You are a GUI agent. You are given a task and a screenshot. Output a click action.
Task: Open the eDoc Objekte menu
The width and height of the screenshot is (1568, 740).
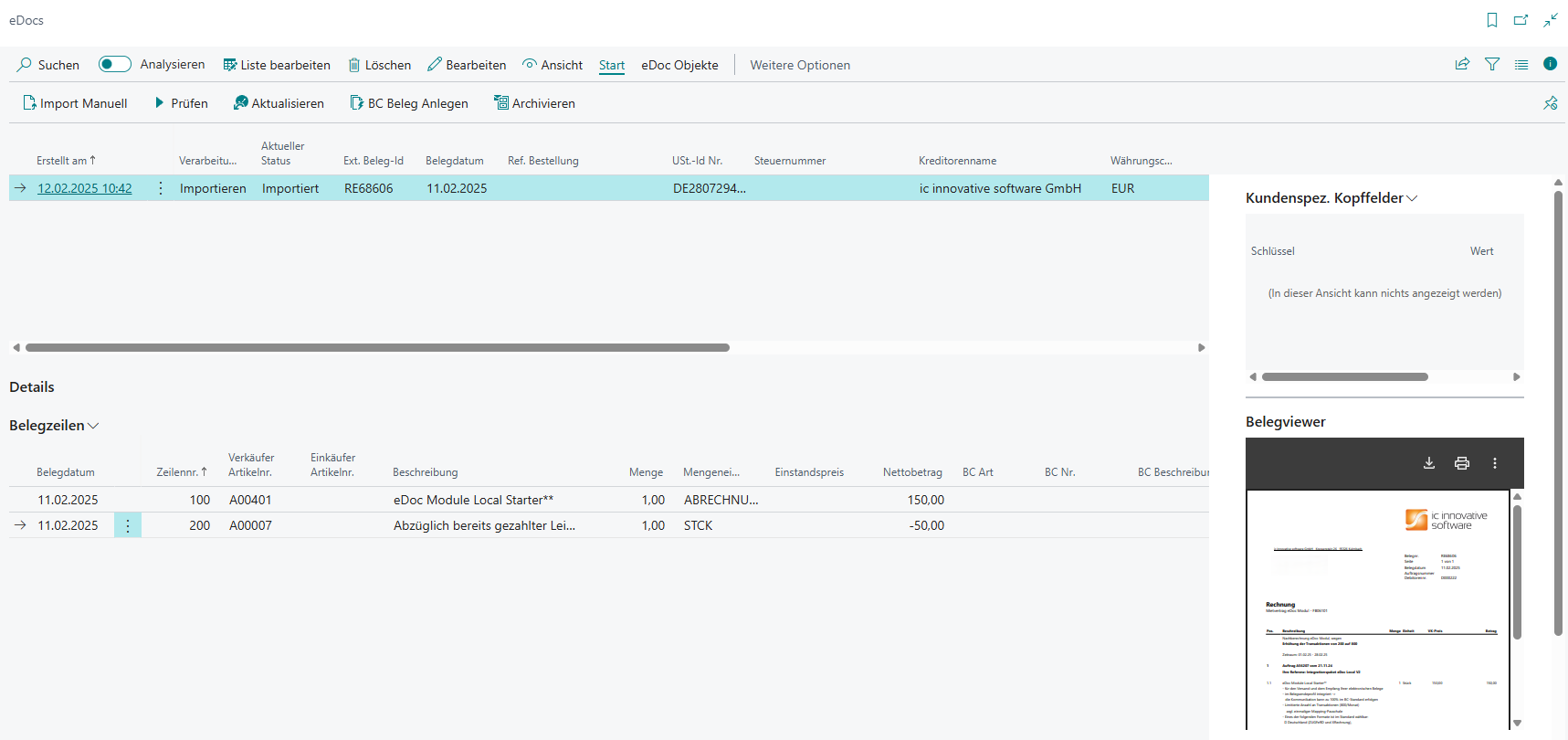point(679,65)
